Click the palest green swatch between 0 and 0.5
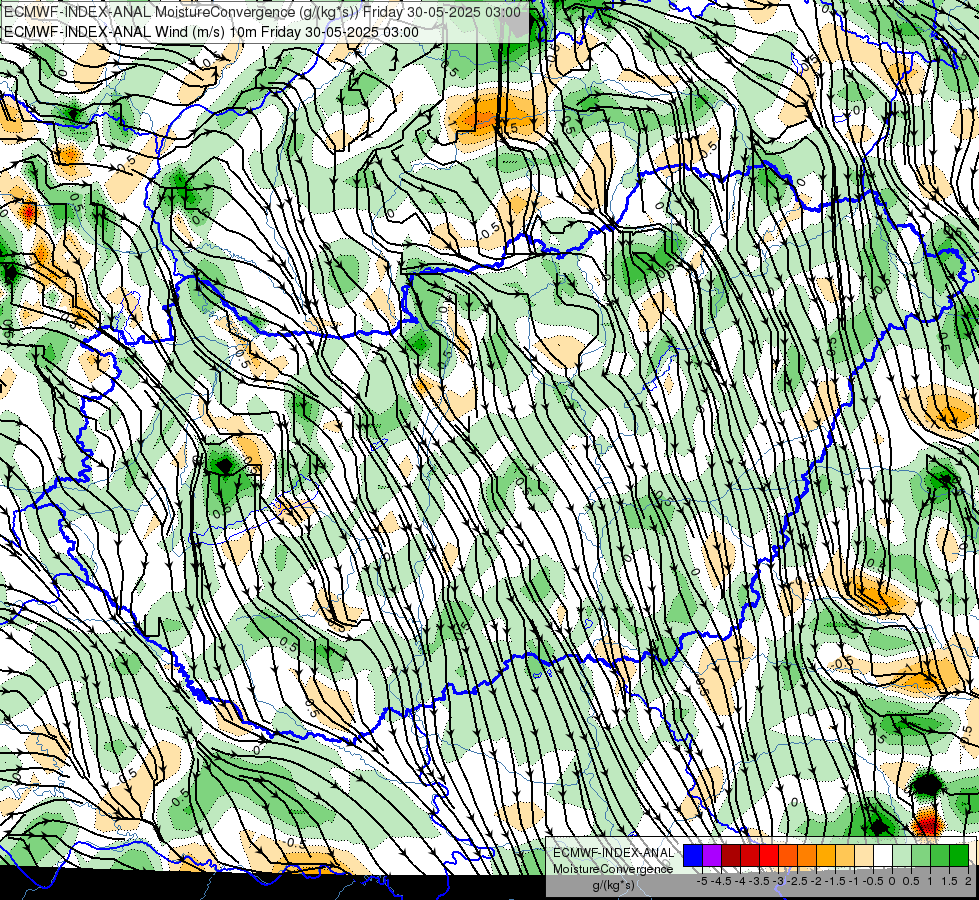Screen dimensions: 979x900 [902, 855]
